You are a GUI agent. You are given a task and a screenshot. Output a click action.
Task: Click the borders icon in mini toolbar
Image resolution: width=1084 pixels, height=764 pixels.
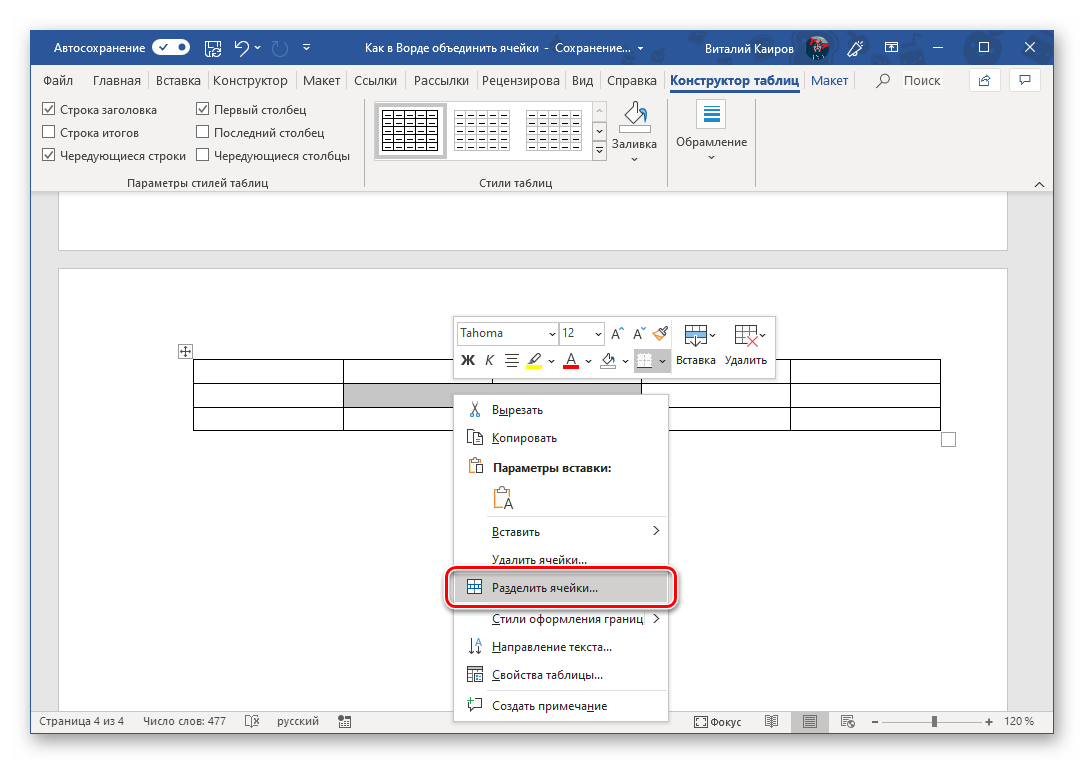(644, 360)
